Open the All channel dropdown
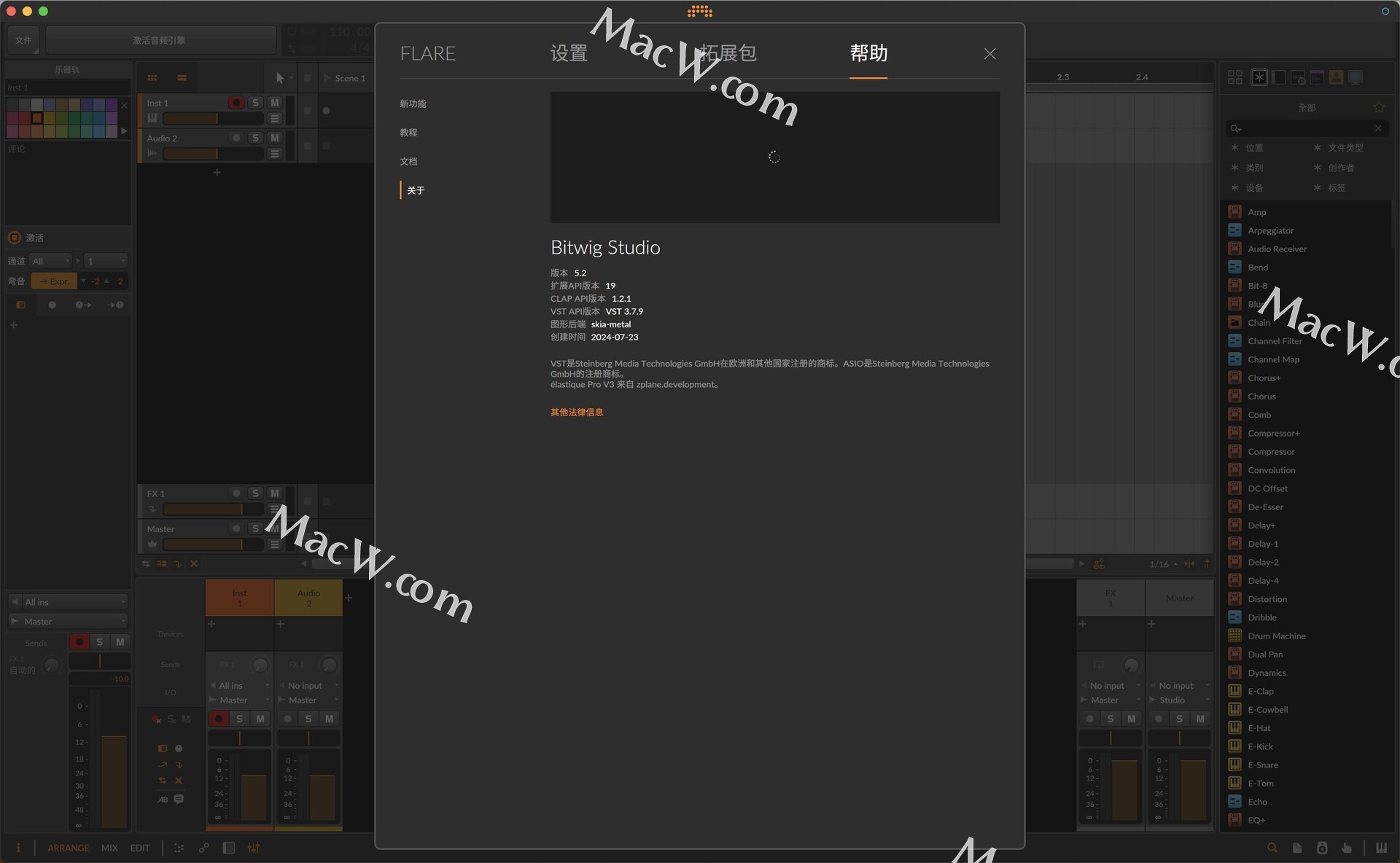 (x=51, y=261)
